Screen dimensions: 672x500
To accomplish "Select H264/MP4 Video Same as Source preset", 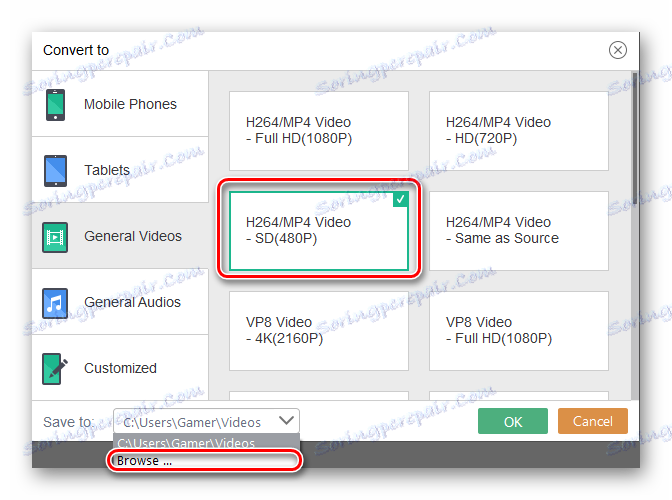I will tap(519, 231).
